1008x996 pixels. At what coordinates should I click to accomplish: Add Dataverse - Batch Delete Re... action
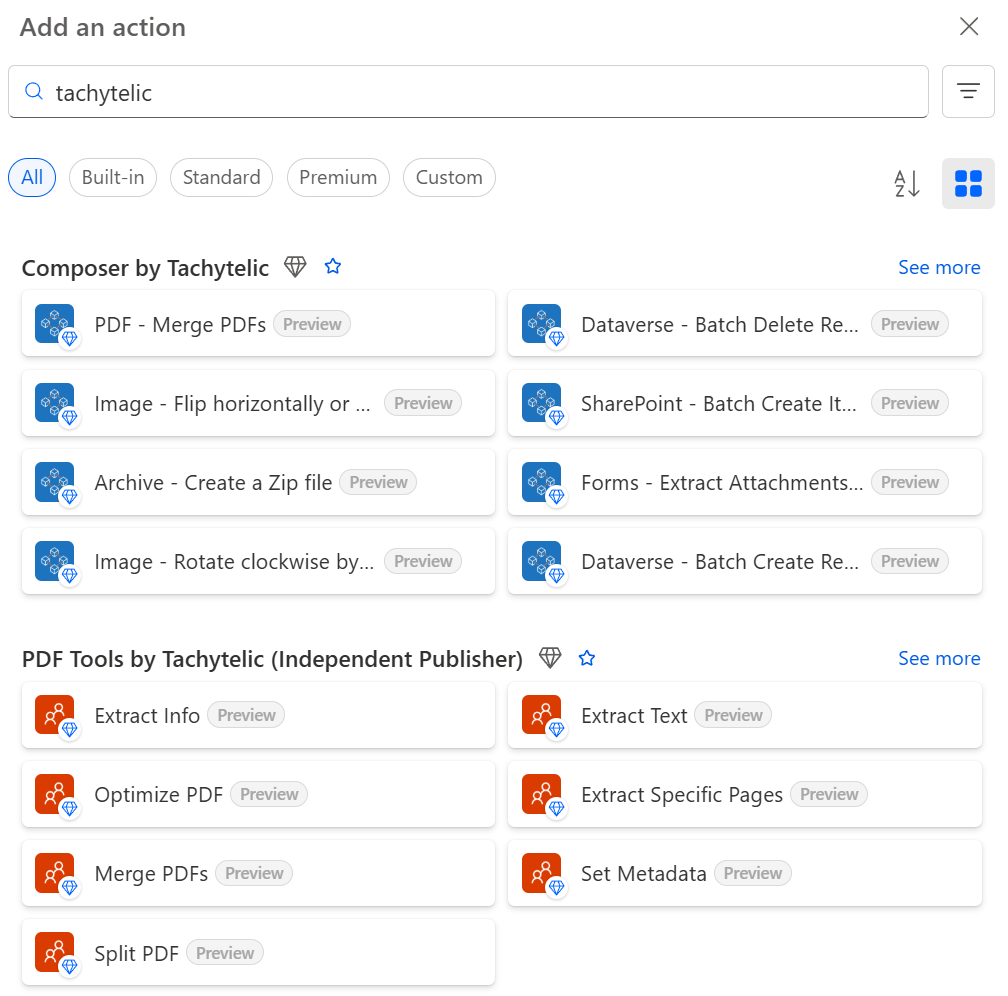pos(745,323)
